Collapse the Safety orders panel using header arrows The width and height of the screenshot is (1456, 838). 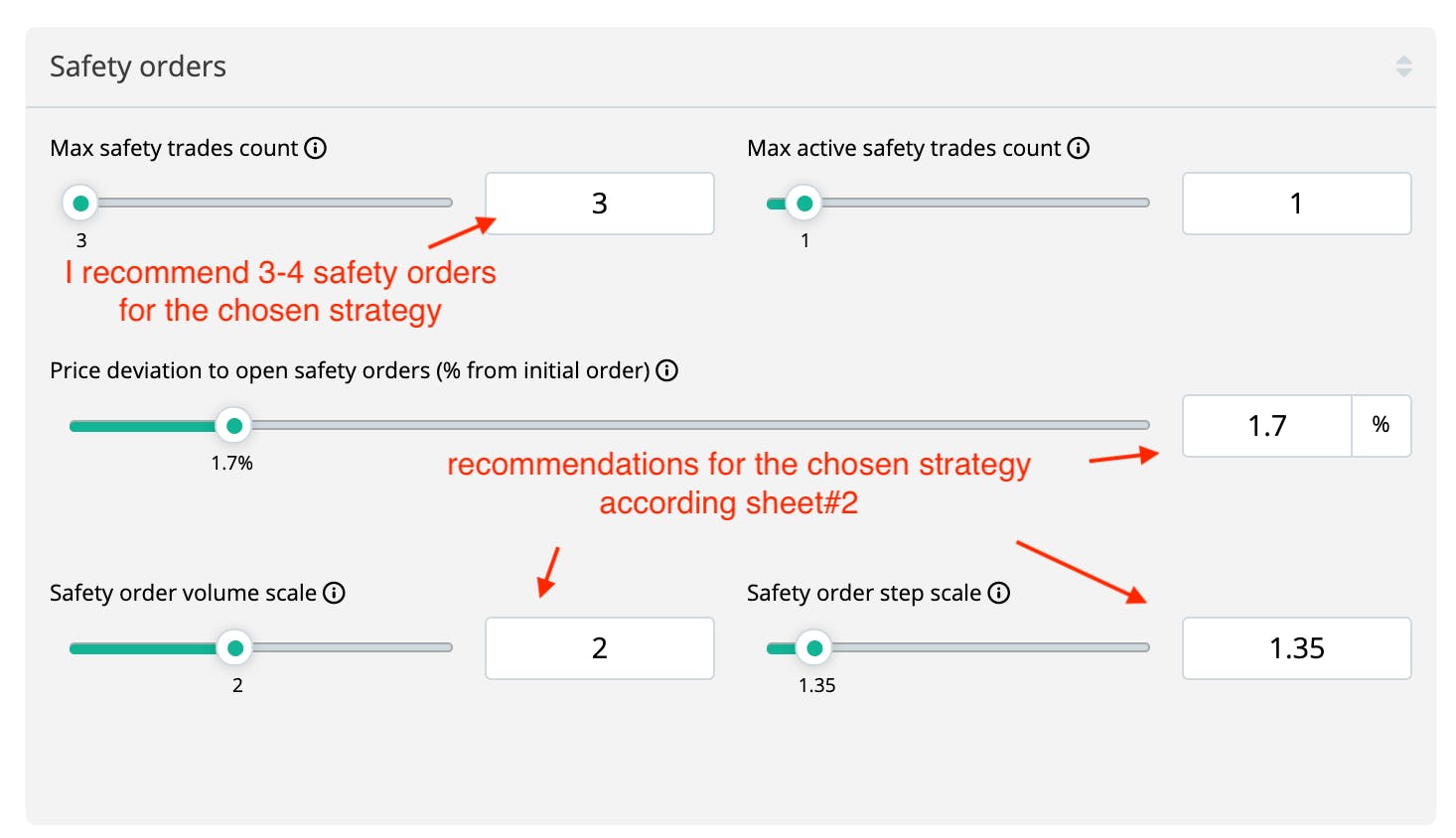pos(1403,67)
